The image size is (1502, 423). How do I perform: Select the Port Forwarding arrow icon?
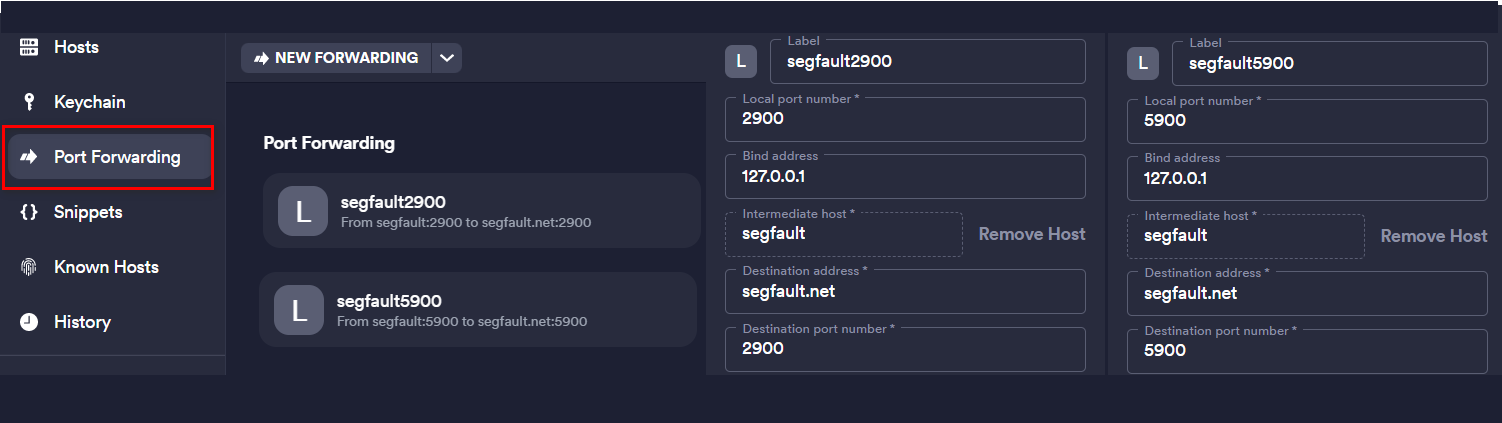coord(29,157)
